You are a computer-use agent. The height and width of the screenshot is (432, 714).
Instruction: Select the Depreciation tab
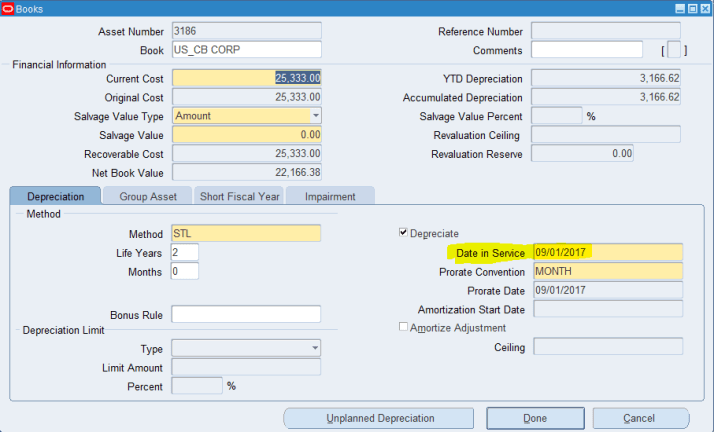pyautogui.click(x=55, y=197)
